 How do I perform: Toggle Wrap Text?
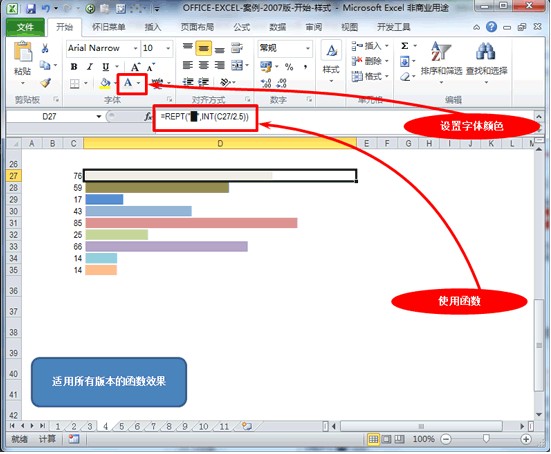[237, 48]
